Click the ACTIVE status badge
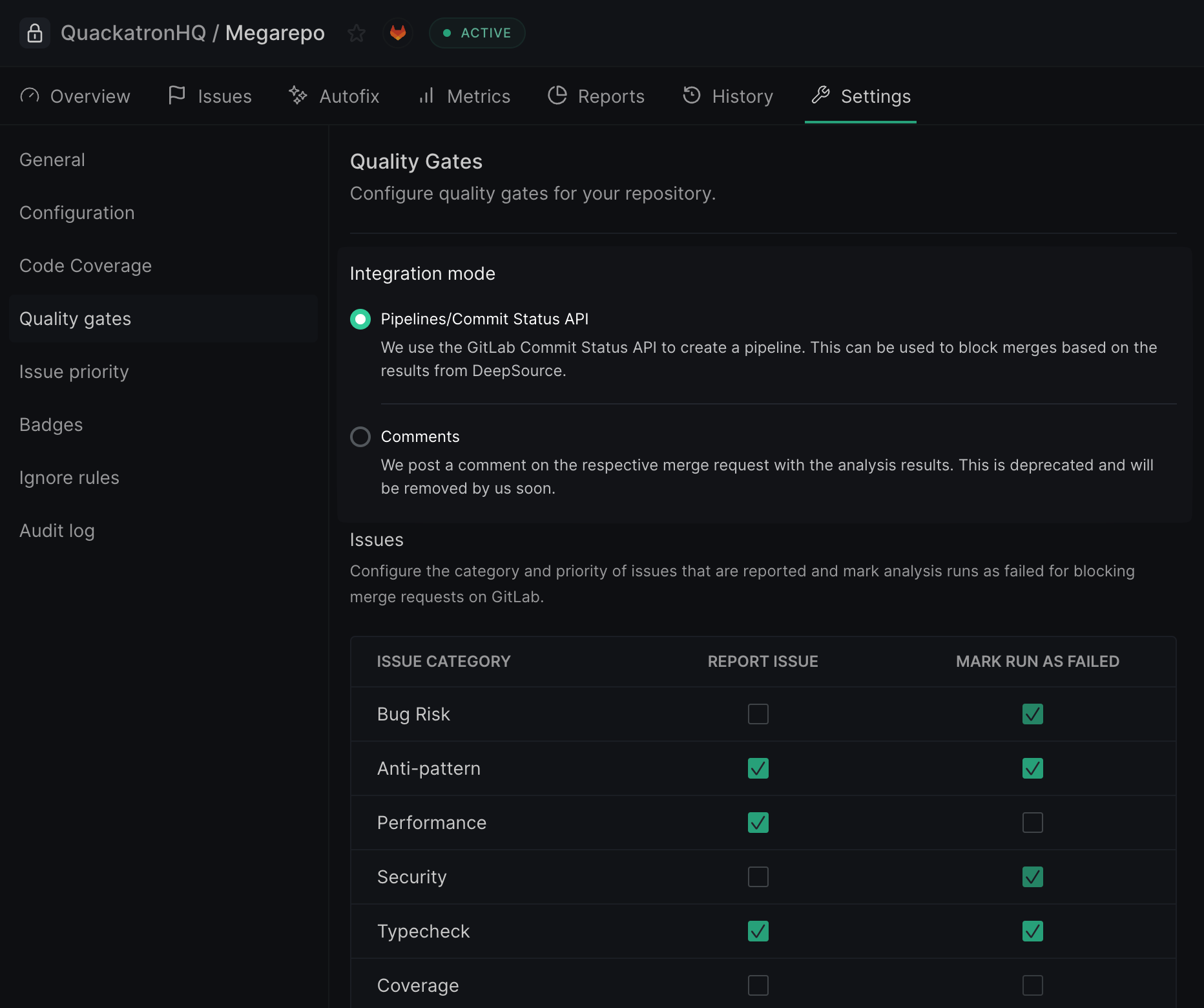The width and height of the screenshot is (1204, 1008). pyautogui.click(x=477, y=33)
